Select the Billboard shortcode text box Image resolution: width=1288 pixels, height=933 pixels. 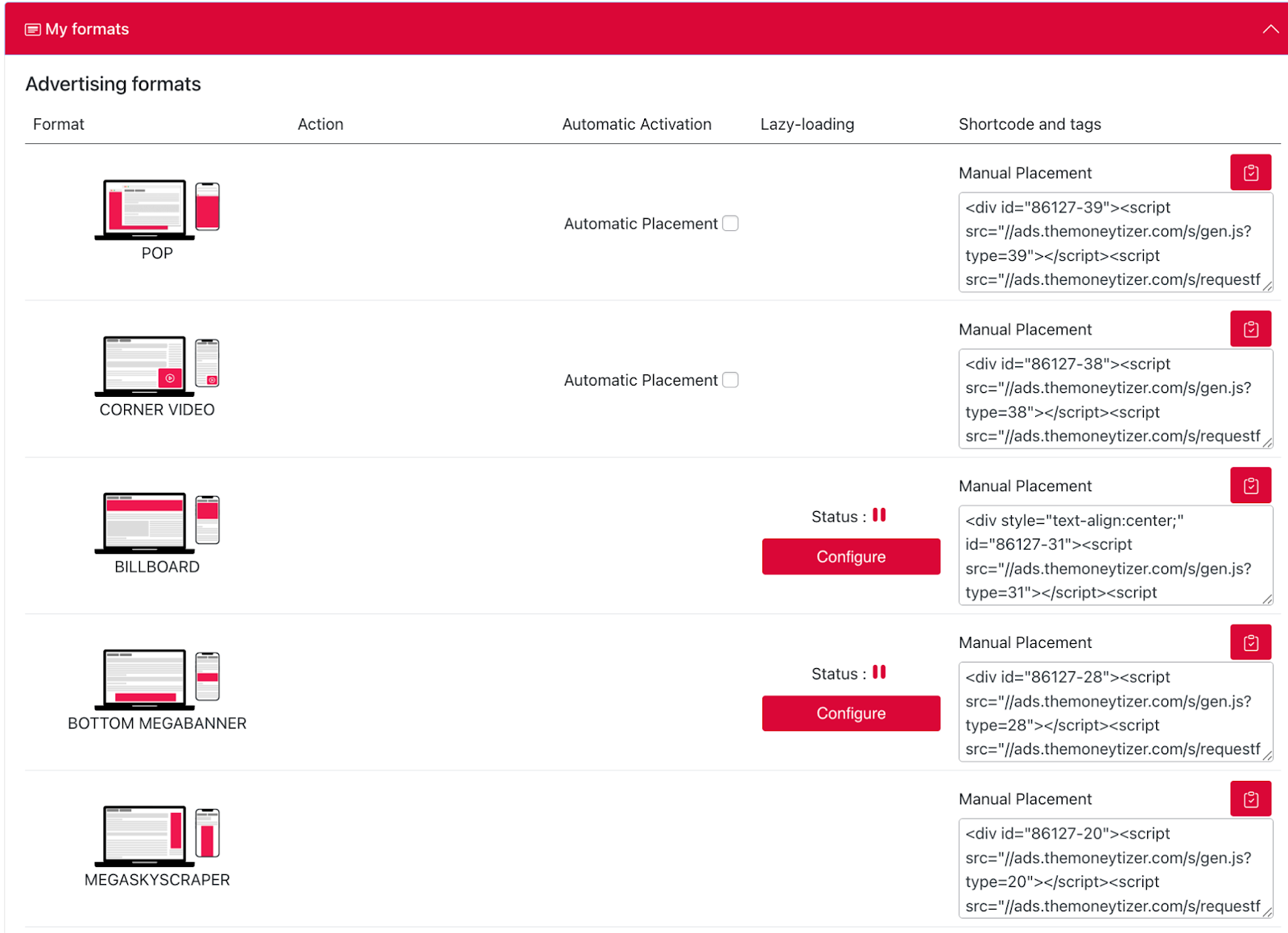coord(1115,556)
